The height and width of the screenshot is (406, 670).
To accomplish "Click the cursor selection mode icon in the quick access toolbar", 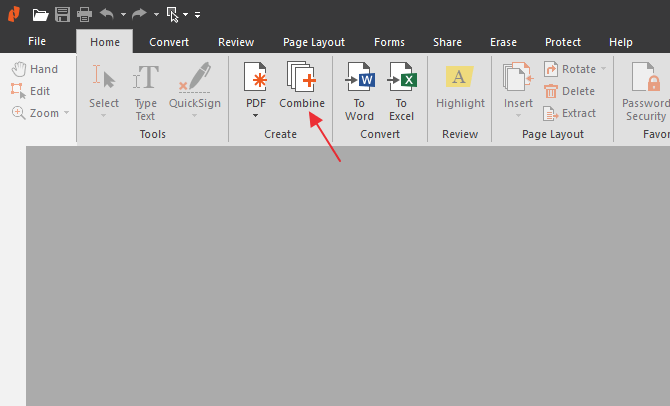I will coord(173,15).
